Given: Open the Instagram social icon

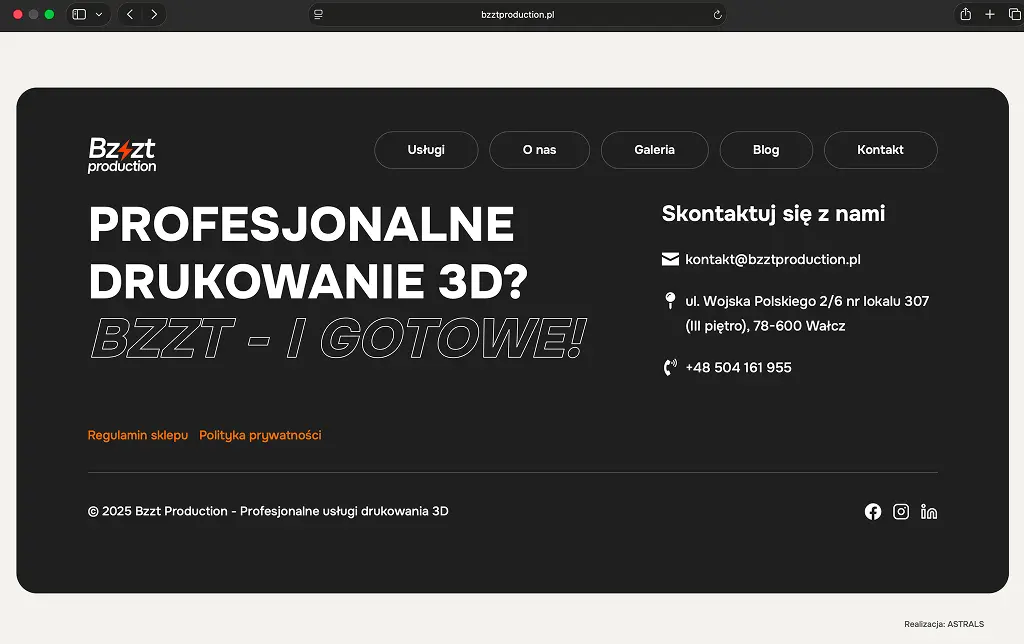Looking at the screenshot, I should point(901,511).
